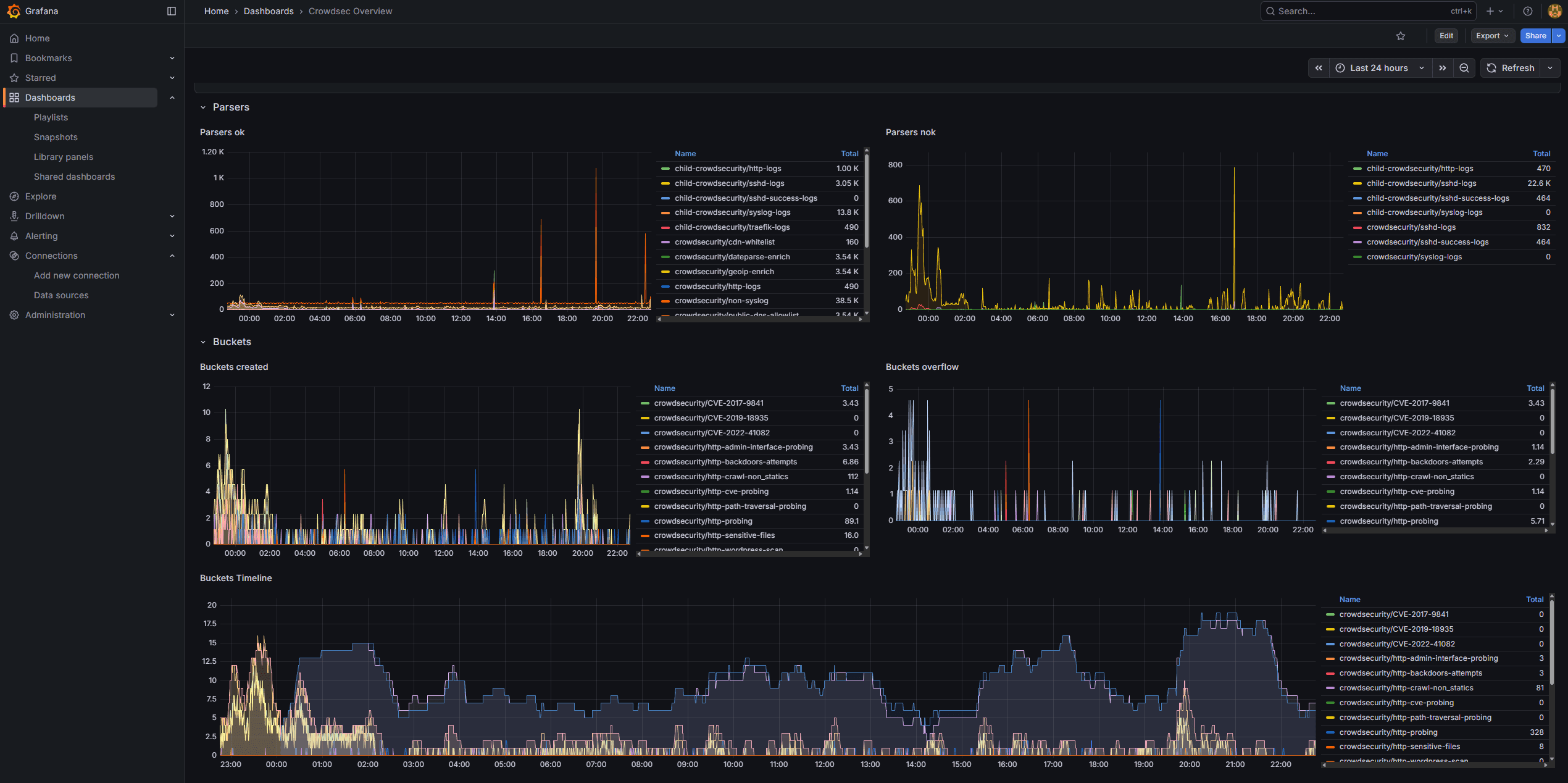Collapse the Parsers section
Viewport: 1568px width, 783px height.
[203, 107]
